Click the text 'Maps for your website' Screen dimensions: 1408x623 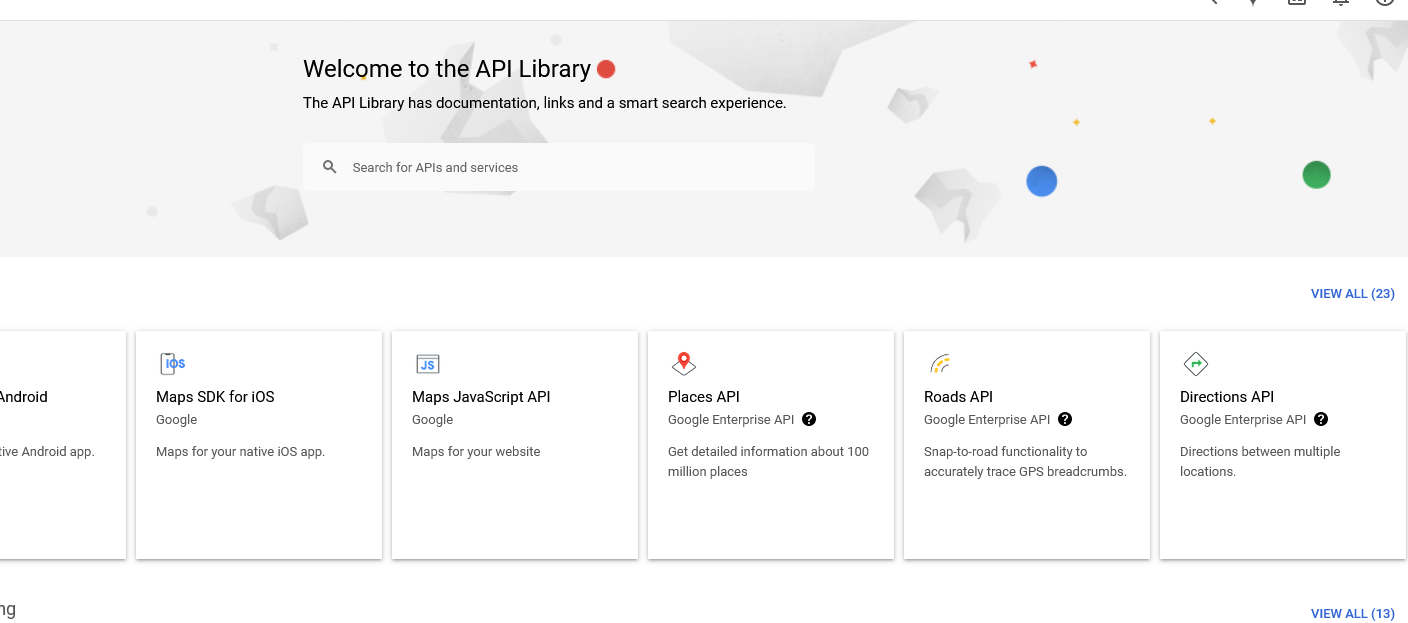click(476, 452)
